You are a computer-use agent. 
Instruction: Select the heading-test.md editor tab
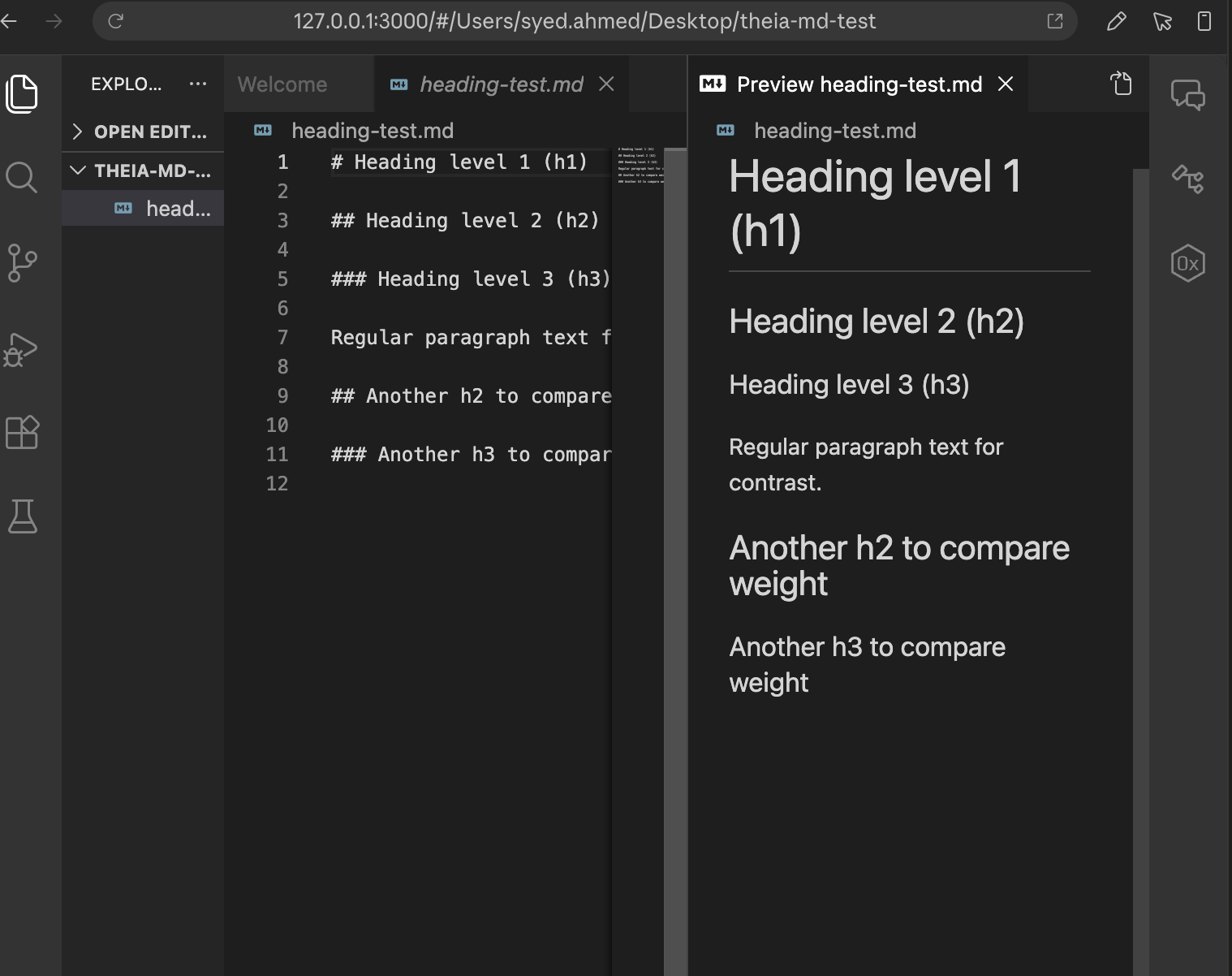pyautogui.click(x=501, y=84)
